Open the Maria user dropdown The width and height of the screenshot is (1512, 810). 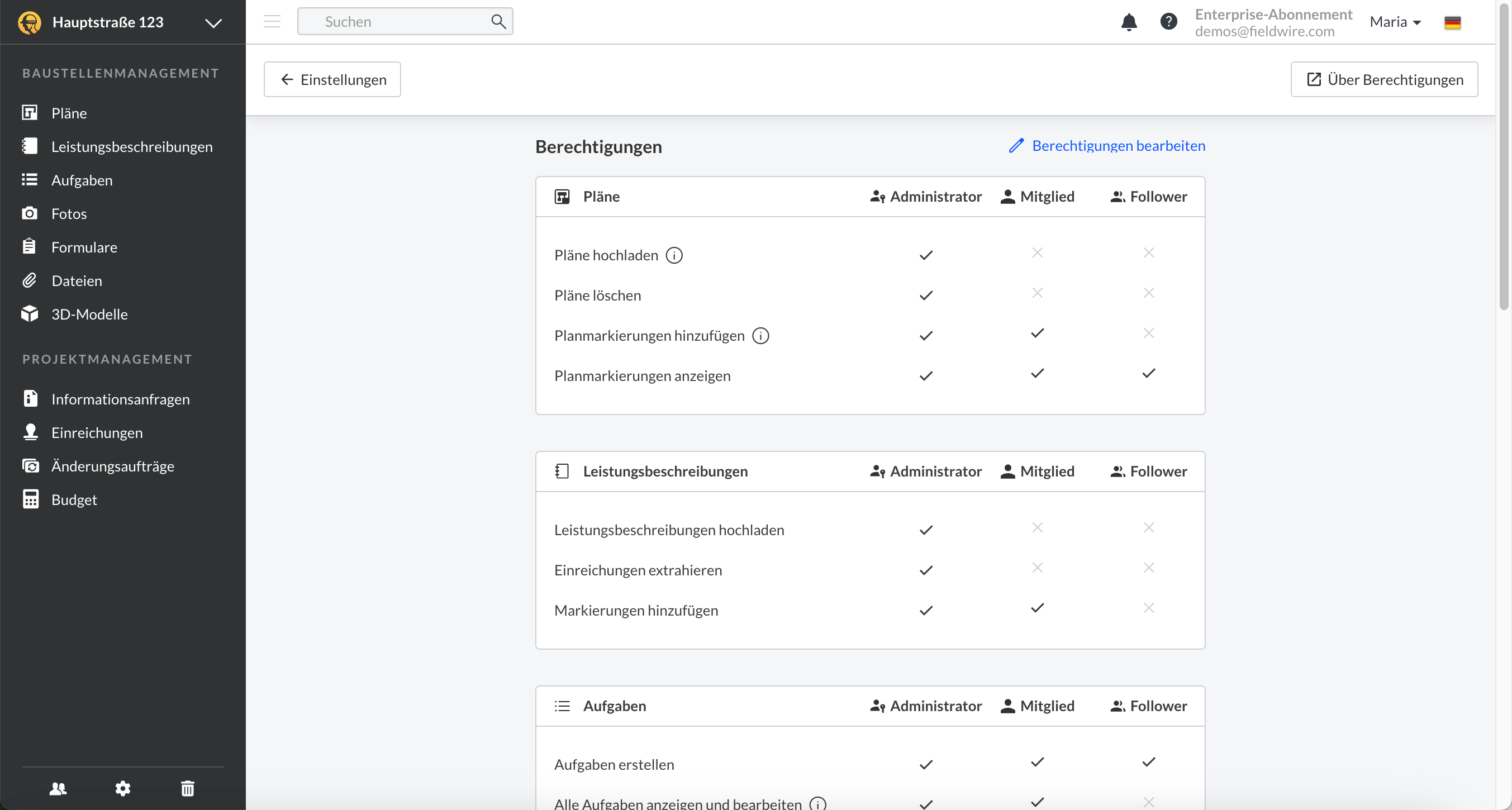click(1395, 22)
